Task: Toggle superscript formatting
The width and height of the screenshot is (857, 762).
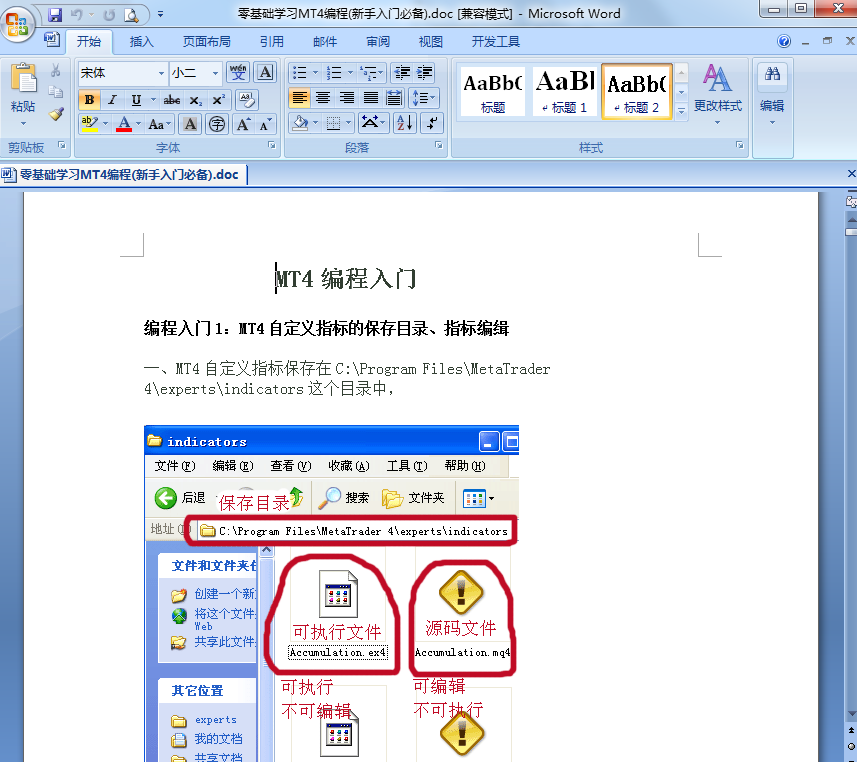Action: point(218,99)
